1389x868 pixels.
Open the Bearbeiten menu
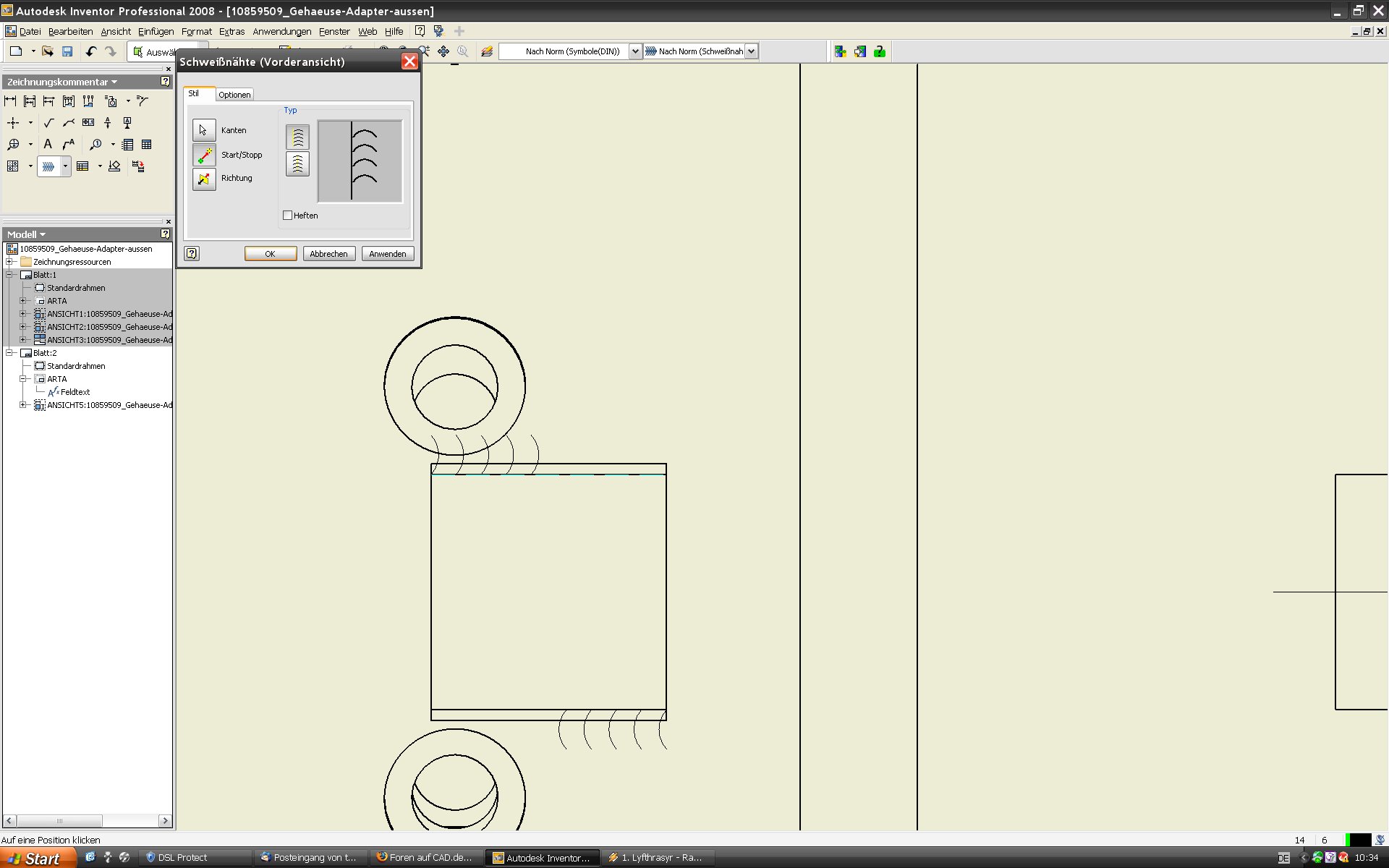pyautogui.click(x=70, y=31)
